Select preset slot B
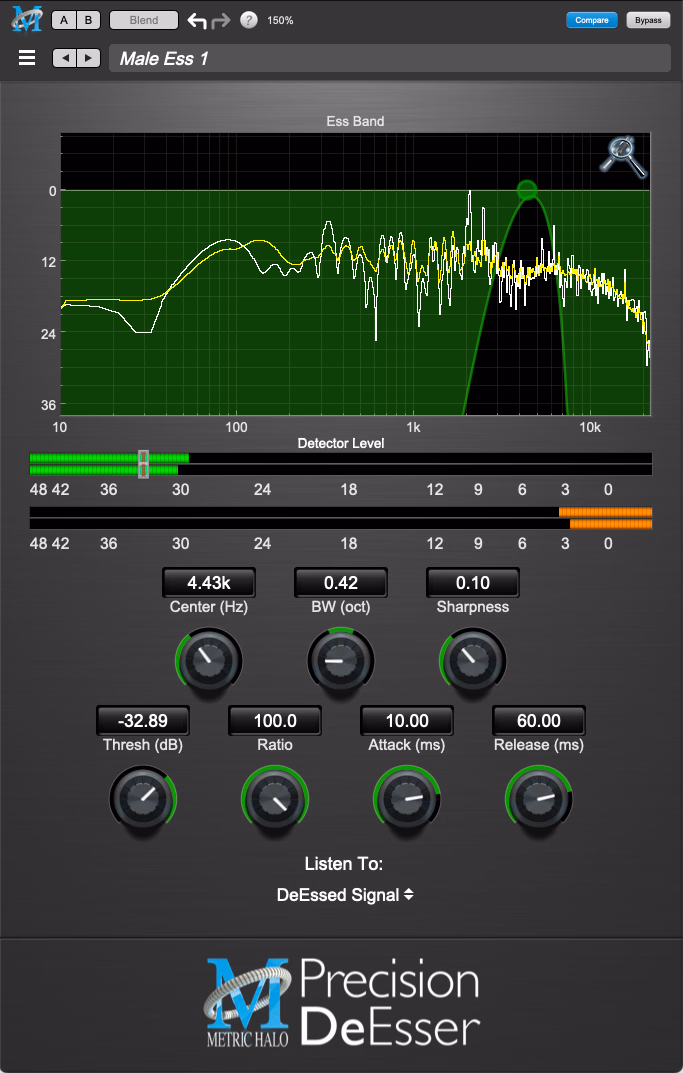683x1073 pixels. coord(88,20)
